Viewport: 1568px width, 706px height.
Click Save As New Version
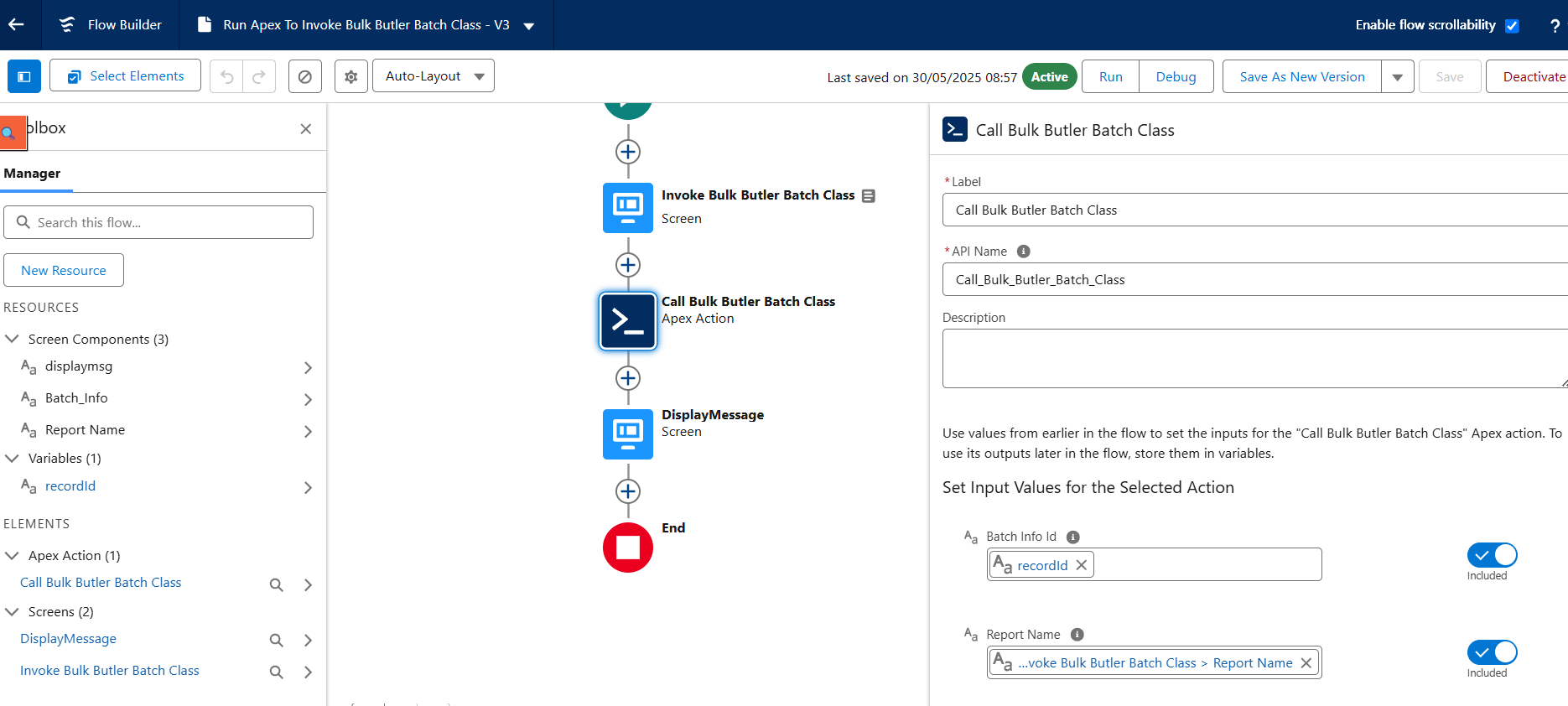click(x=1301, y=76)
